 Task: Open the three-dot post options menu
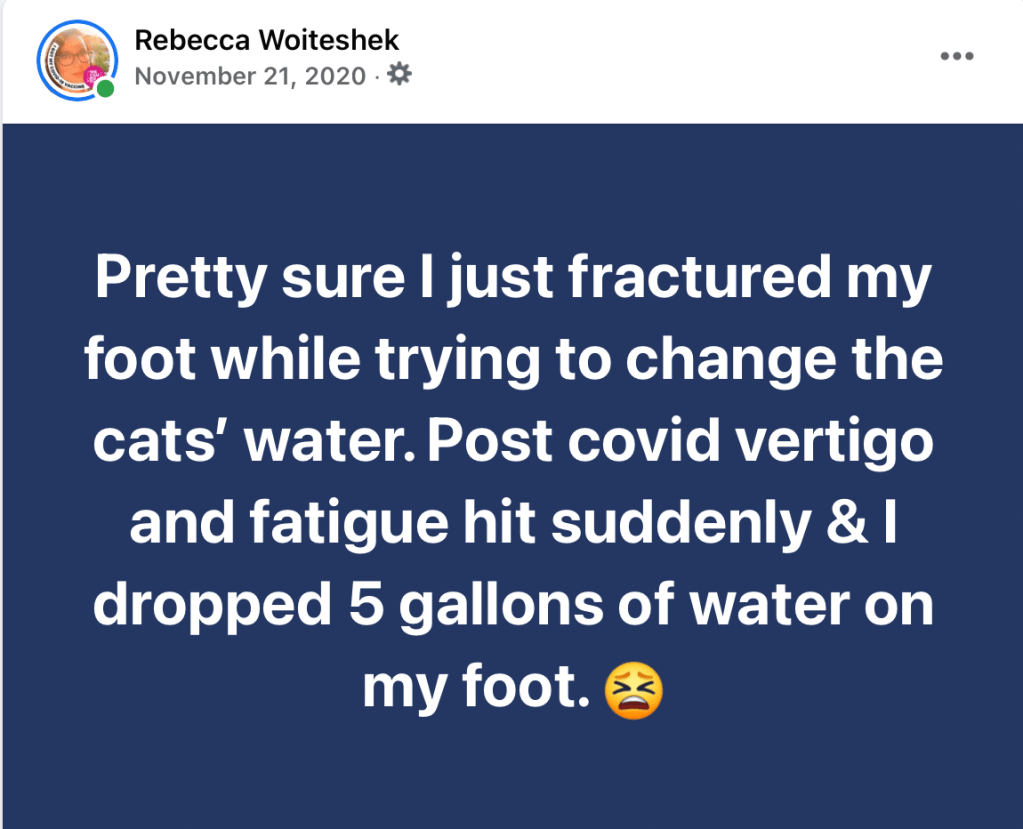[x=956, y=56]
